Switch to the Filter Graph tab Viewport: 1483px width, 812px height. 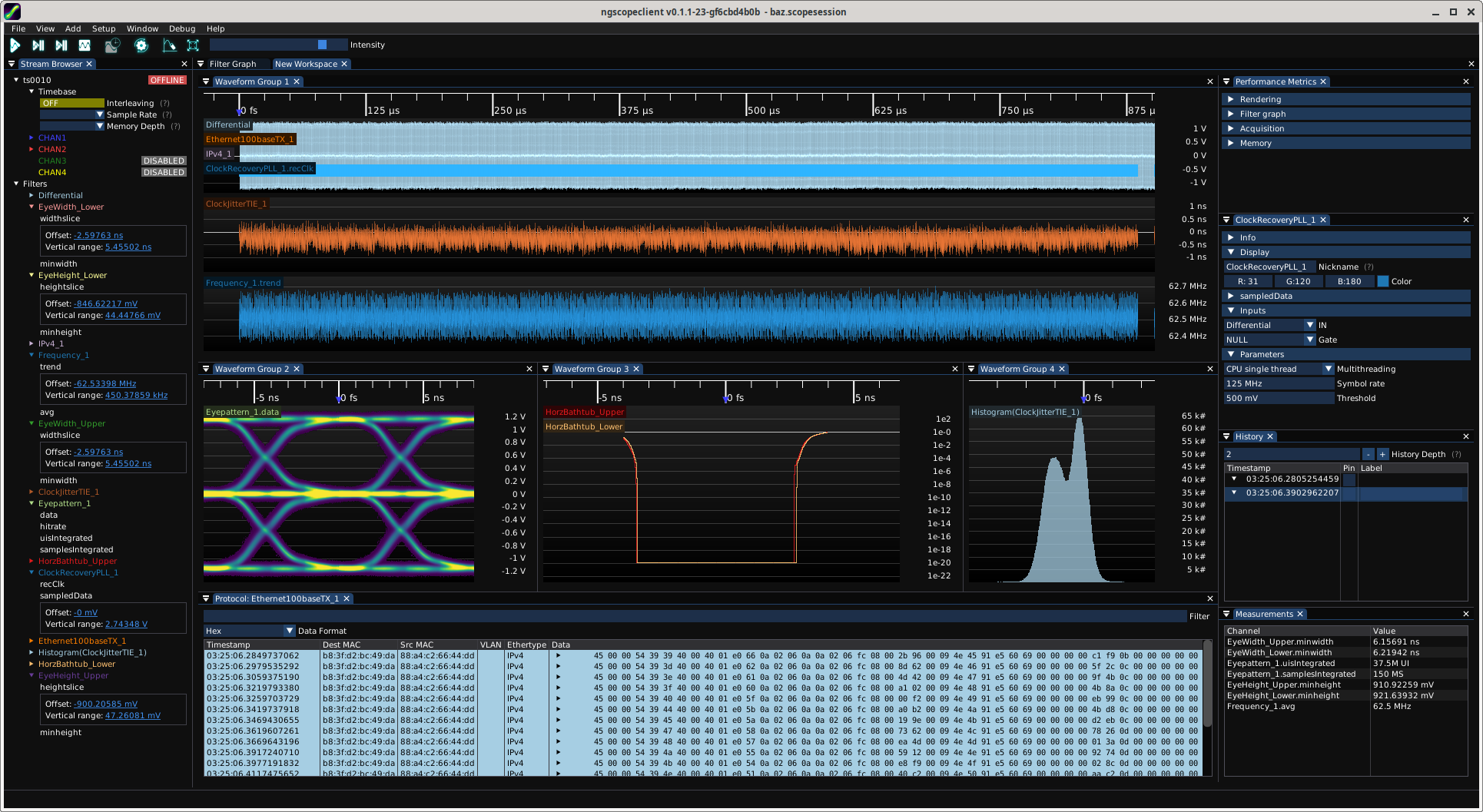[x=233, y=64]
